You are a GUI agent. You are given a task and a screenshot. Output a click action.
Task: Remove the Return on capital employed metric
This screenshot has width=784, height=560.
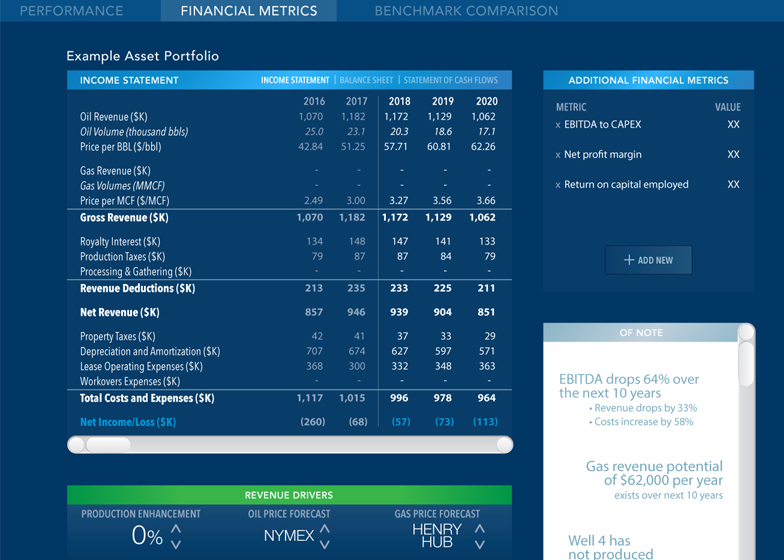558,185
